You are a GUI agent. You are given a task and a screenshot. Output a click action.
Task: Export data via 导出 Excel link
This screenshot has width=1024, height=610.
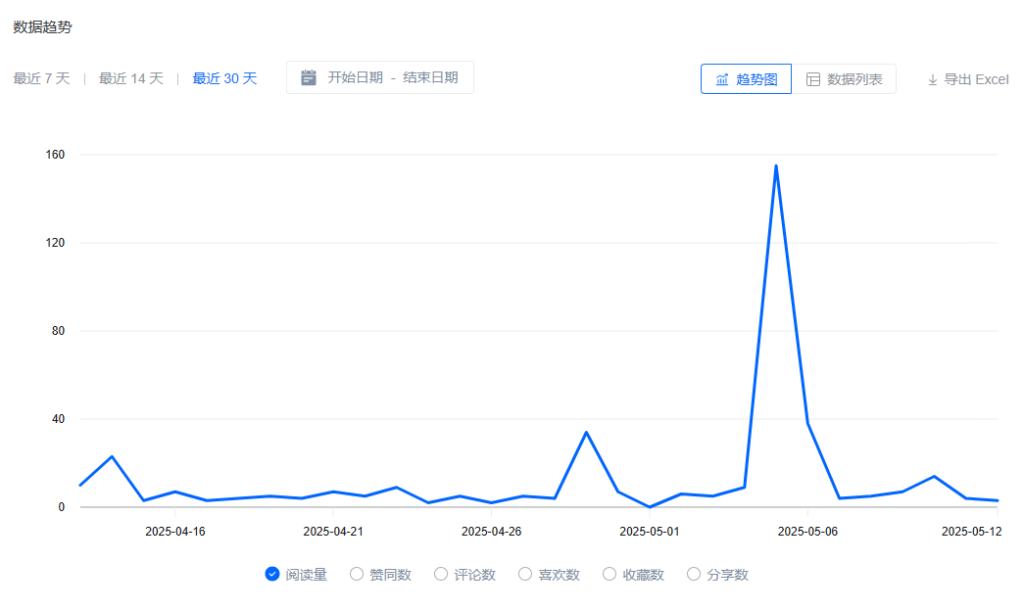tap(976, 79)
